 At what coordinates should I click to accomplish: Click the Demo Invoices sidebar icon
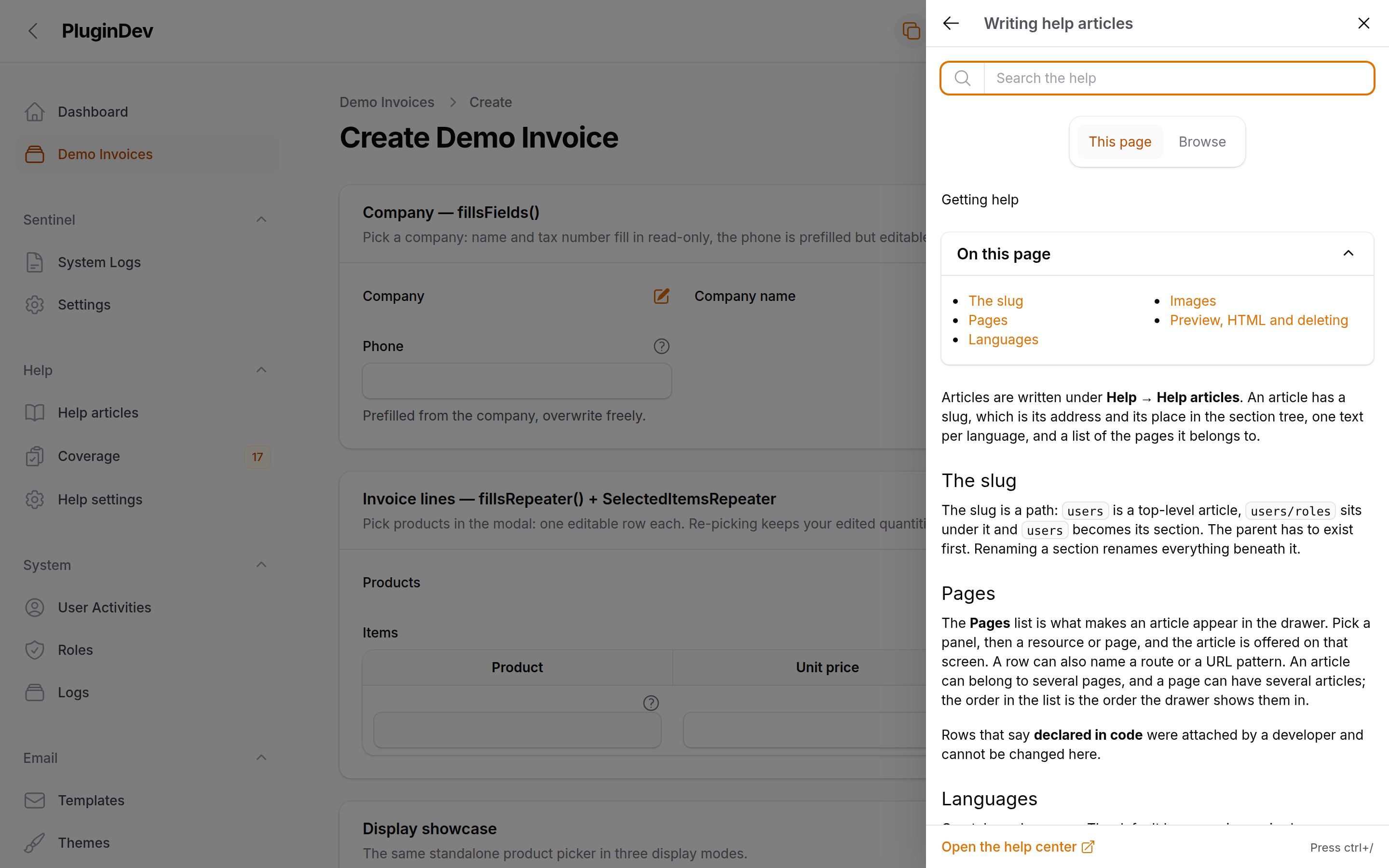coord(34,154)
